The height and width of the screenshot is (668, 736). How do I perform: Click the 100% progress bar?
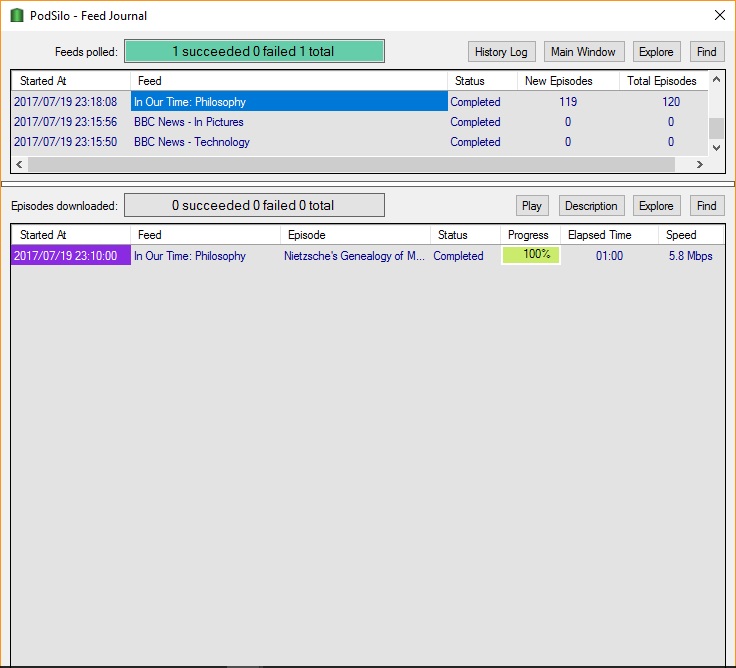pos(531,255)
